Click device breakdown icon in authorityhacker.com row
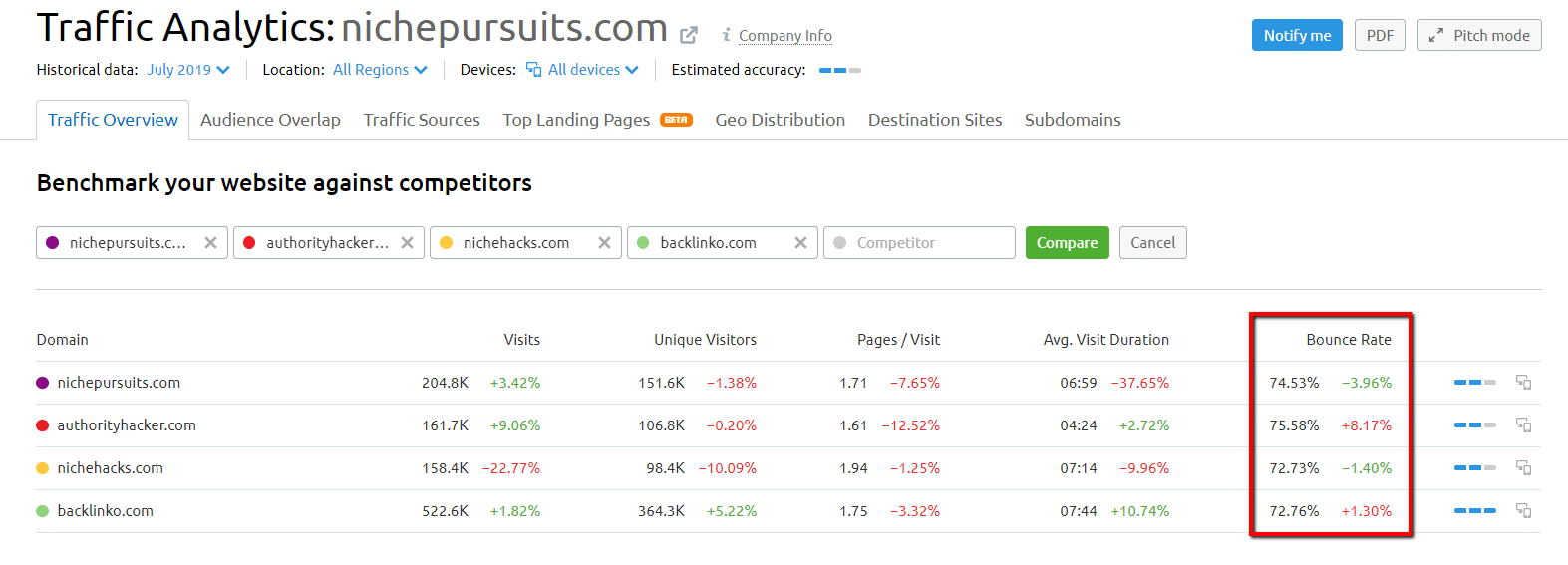 (1523, 424)
